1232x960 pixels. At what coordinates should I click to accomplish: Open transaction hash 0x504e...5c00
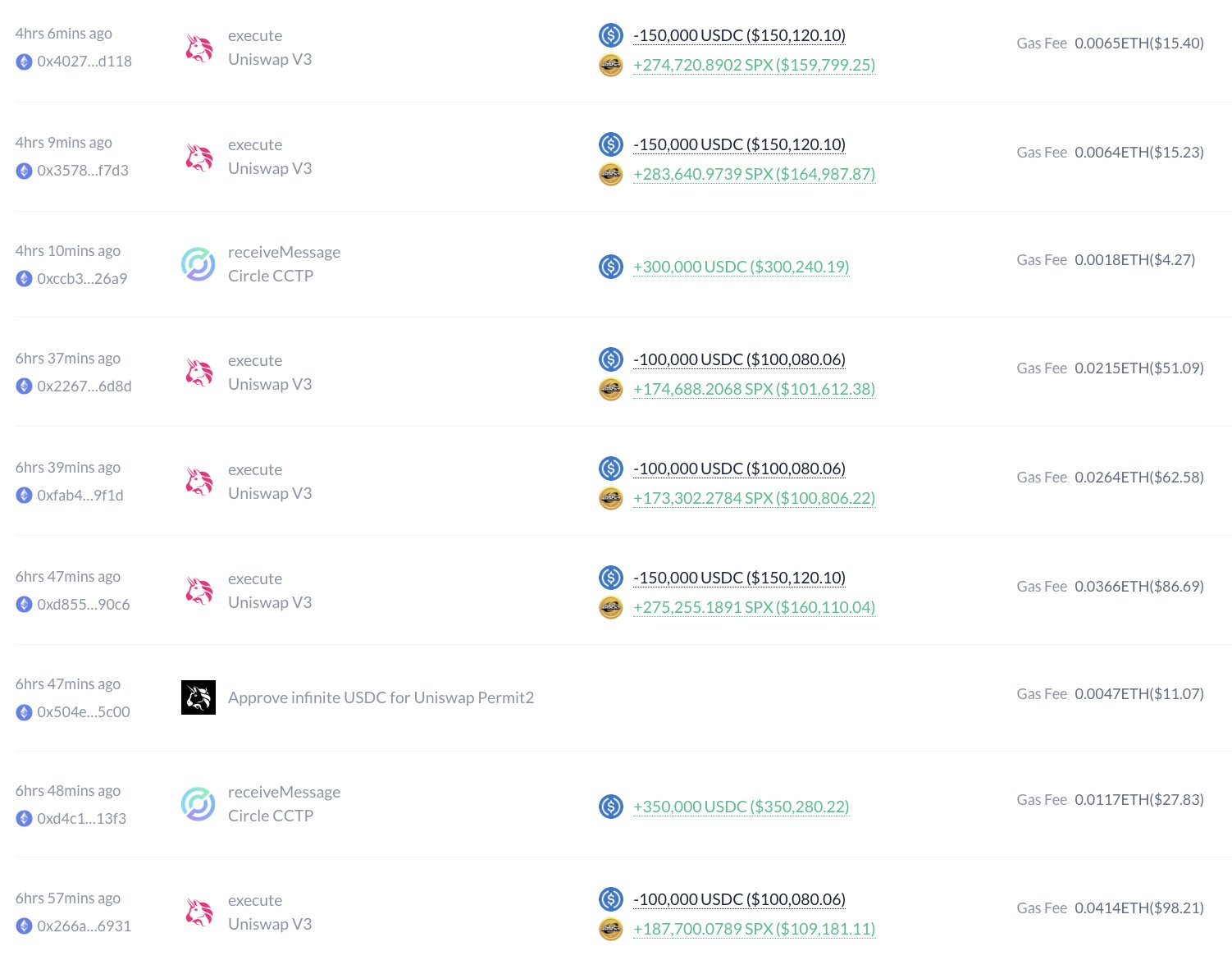[84, 712]
